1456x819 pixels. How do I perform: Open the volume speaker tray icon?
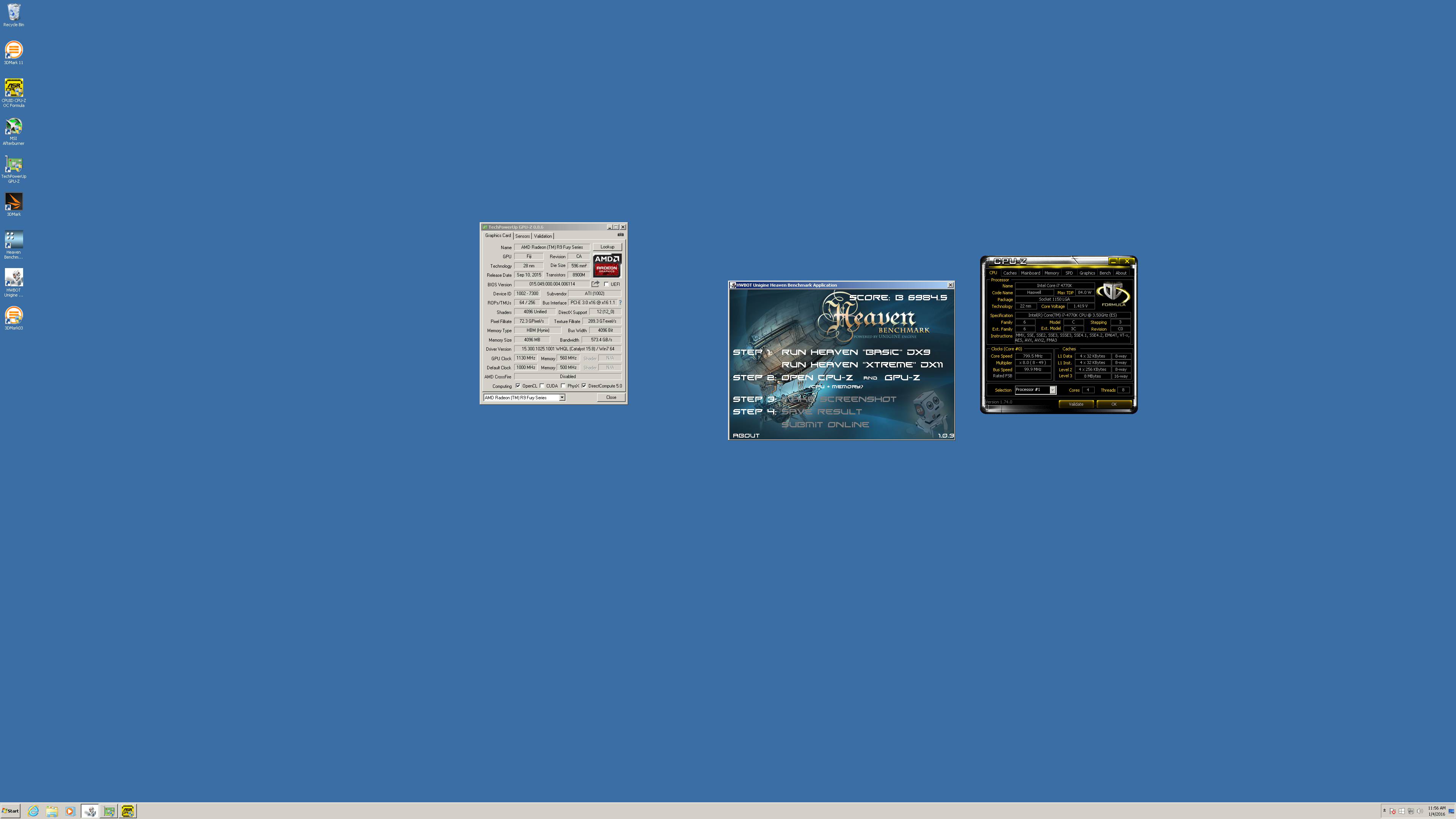(x=1420, y=812)
